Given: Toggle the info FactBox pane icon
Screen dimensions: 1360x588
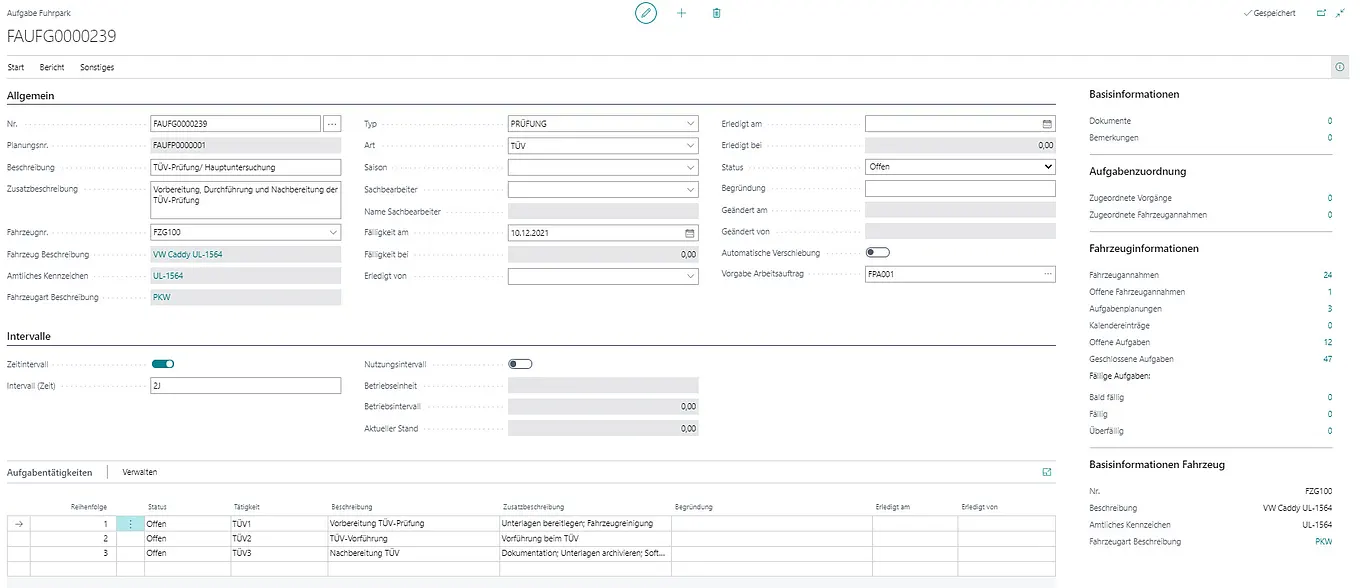Looking at the screenshot, I should 1339,67.
